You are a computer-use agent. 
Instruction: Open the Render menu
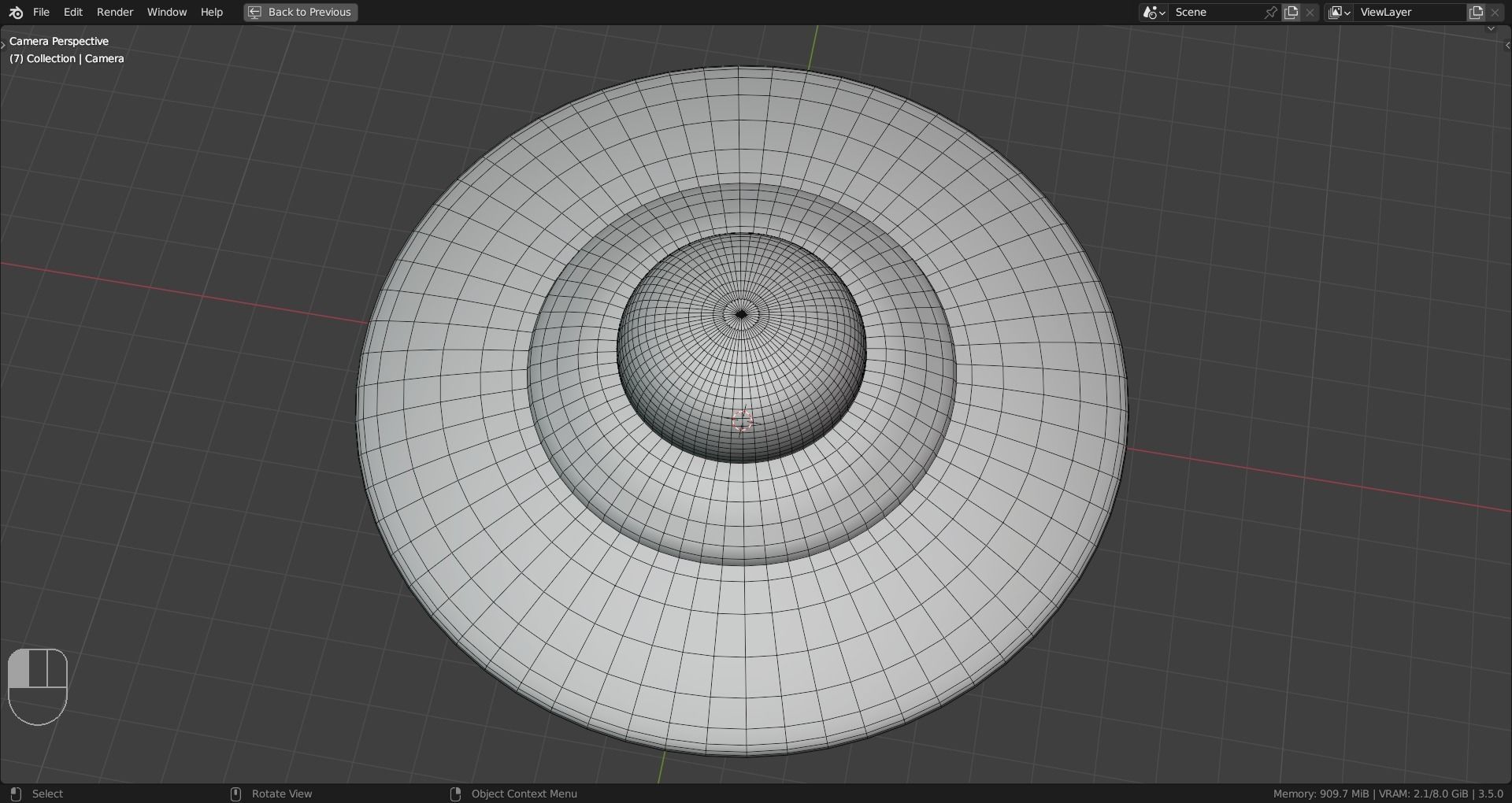pos(115,13)
